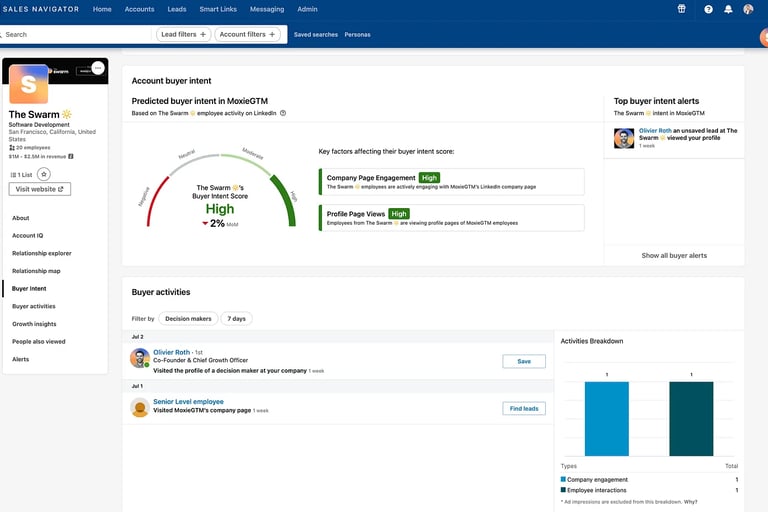Image resolution: width=768 pixels, height=512 pixels.
Task: Click The Swarm company logo
Action: point(28,84)
